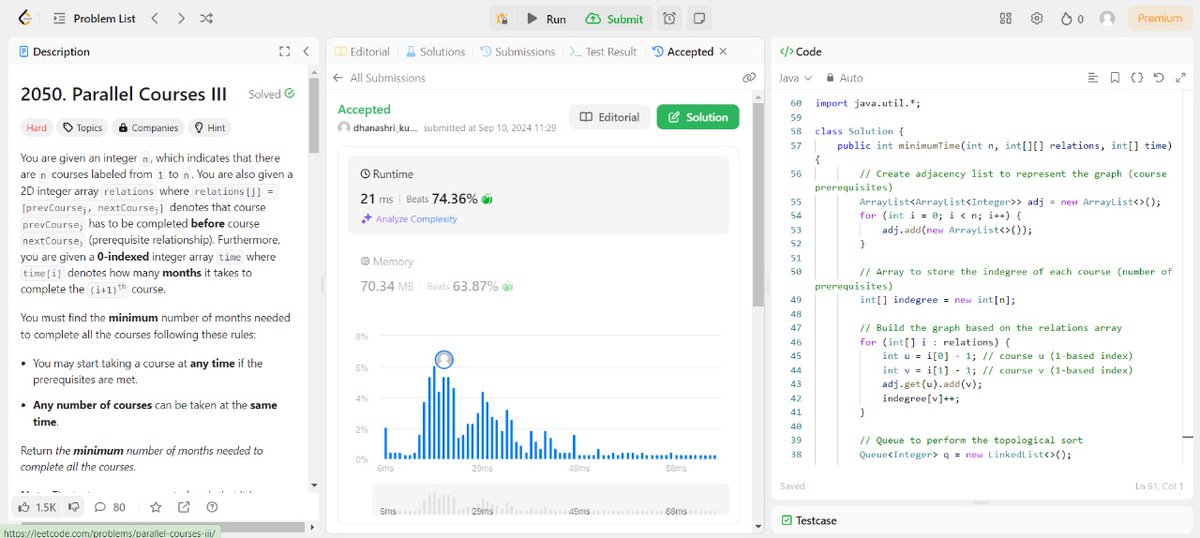The height and width of the screenshot is (538, 1200).
Task: Switch to the Description tab
Action: click(53, 51)
